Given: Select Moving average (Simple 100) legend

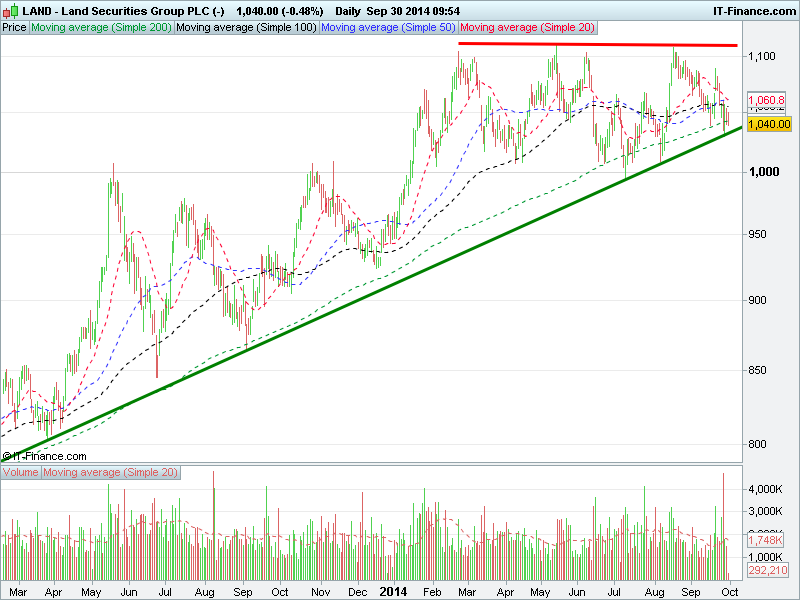Looking at the screenshot, I should pyautogui.click(x=246, y=27).
